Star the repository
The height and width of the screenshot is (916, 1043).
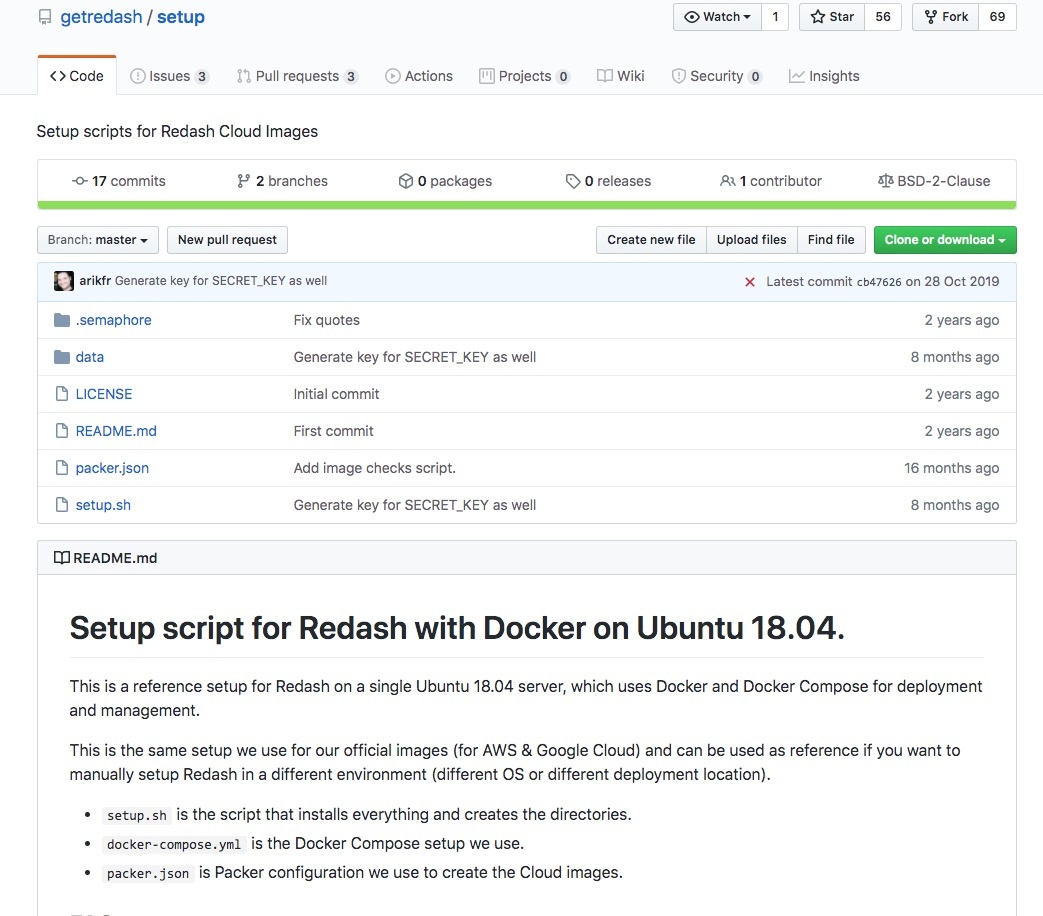click(831, 17)
